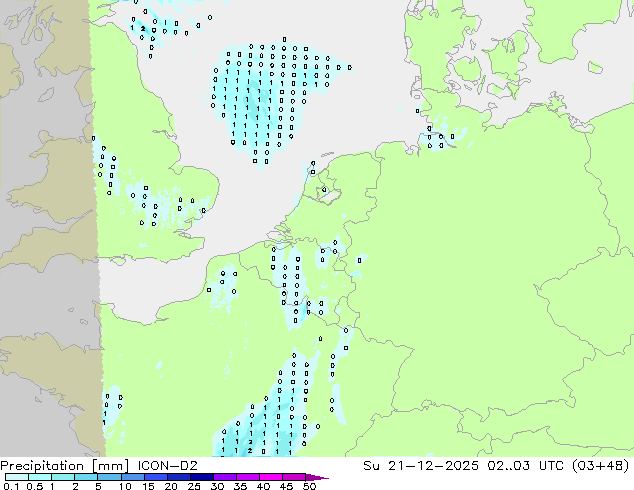Click the '20' legend scale value
This screenshot has width=634, height=490.
(x=171, y=486)
